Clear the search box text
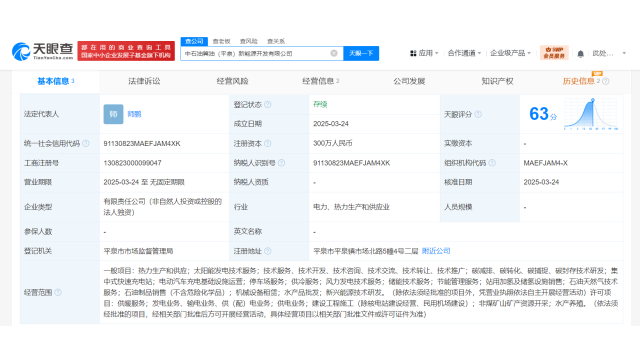This screenshot has height=360, width=640. point(334,53)
